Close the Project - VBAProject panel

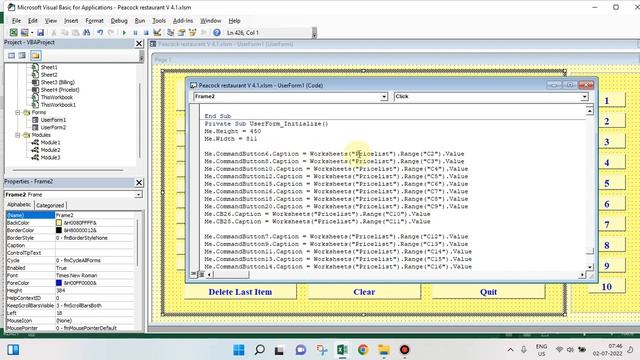(x=139, y=43)
